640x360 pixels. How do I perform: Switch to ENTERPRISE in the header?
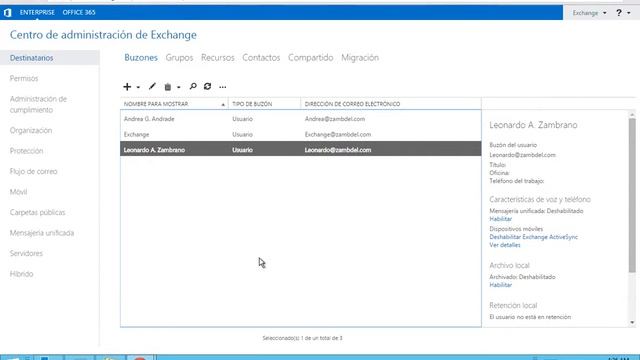coord(37,13)
